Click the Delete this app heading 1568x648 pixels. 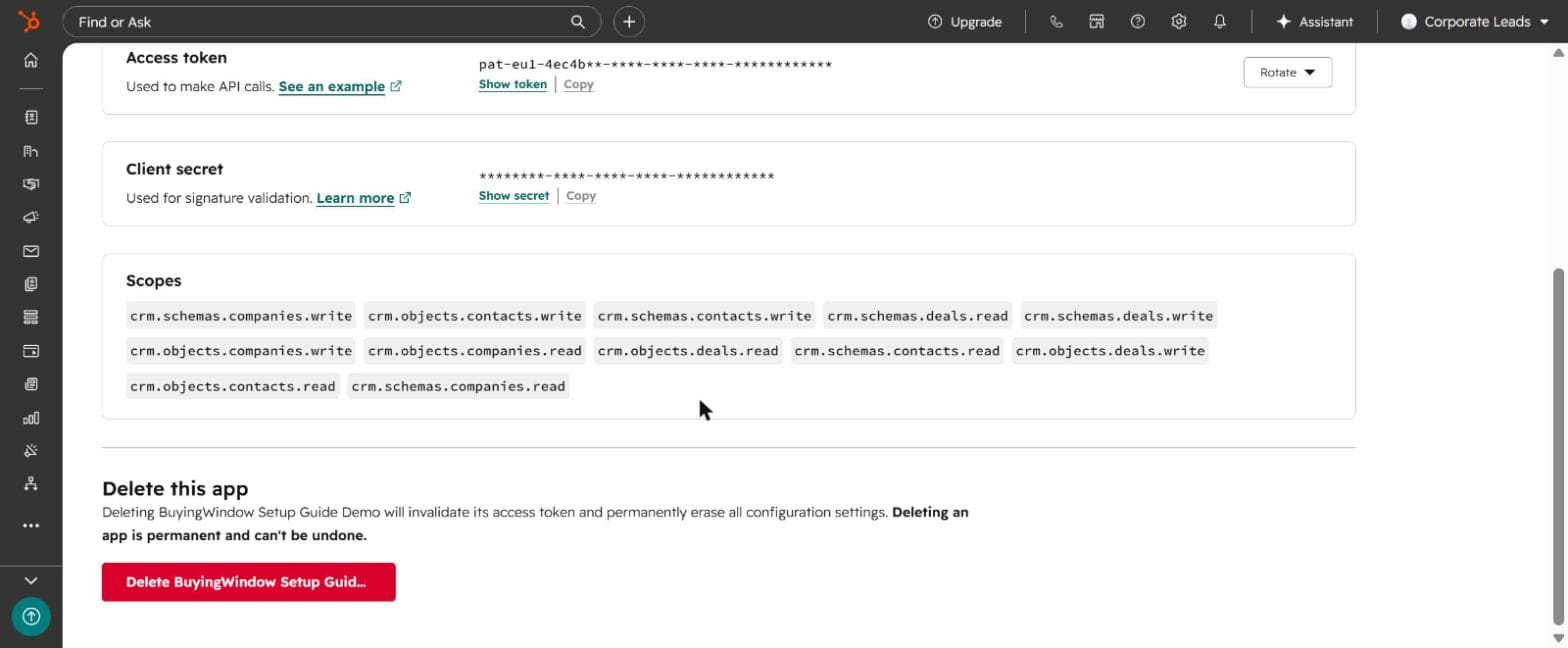tap(175, 489)
